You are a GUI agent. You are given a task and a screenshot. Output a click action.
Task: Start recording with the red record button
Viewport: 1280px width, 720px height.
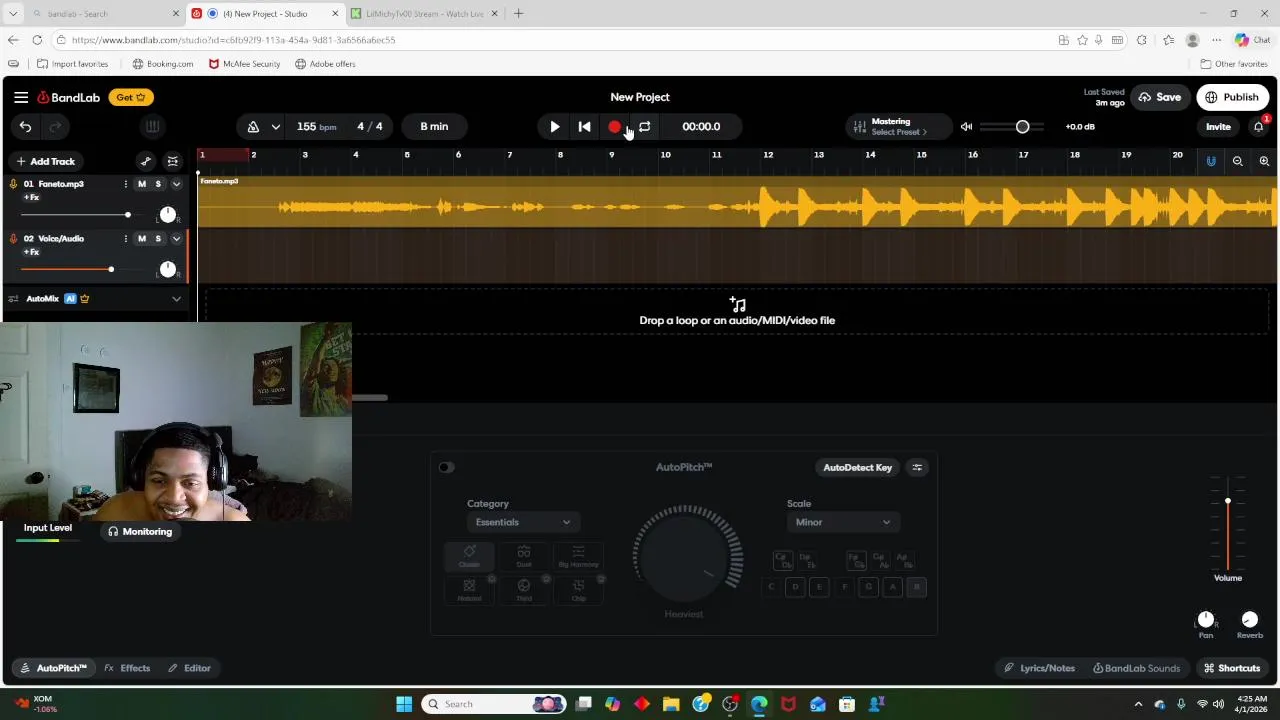tap(615, 127)
